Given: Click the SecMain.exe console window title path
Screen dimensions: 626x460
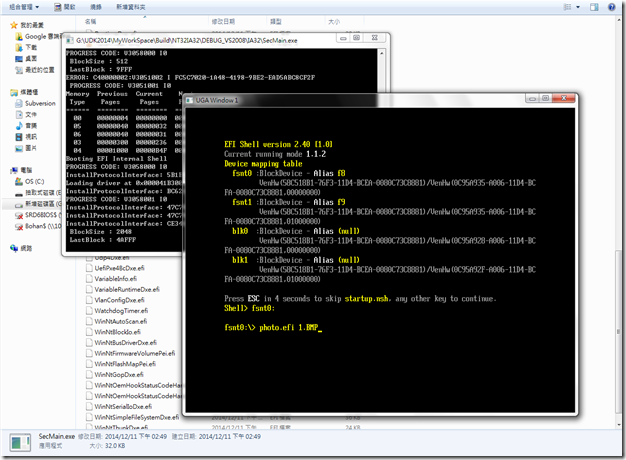Looking at the screenshot, I should click(x=186, y=40).
